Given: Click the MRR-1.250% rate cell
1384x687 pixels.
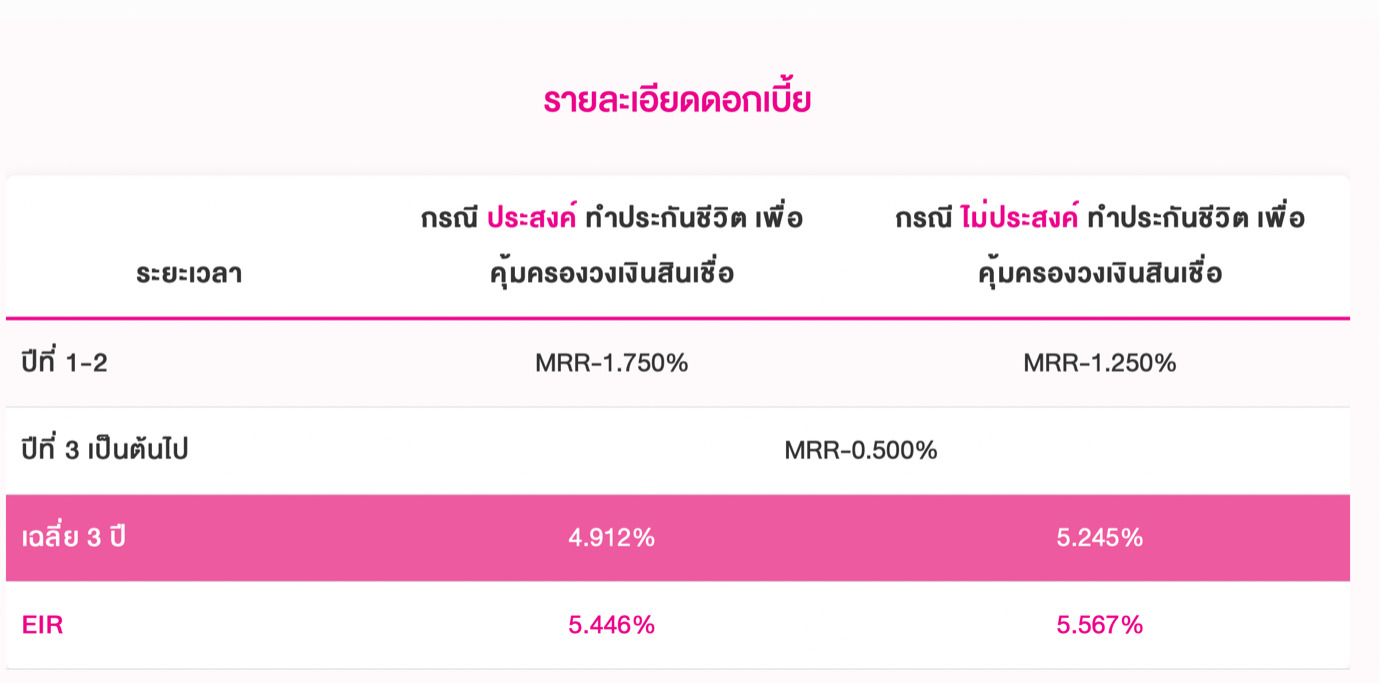Looking at the screenshot, I should click(x=1100, y=363).
